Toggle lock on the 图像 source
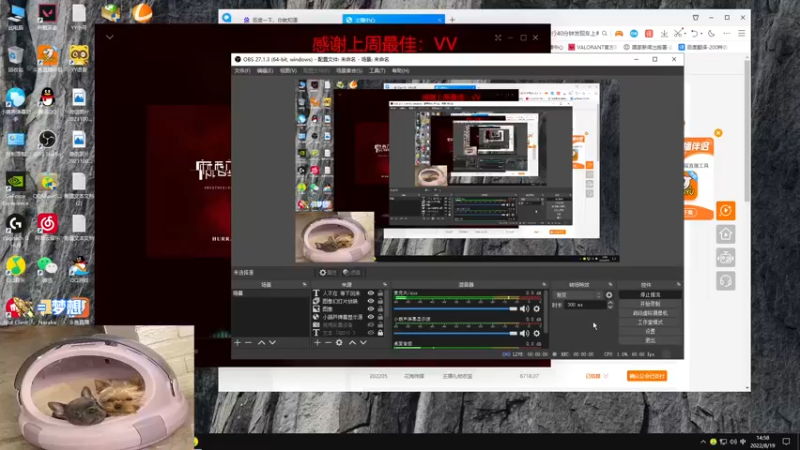 tap(380, 309)
